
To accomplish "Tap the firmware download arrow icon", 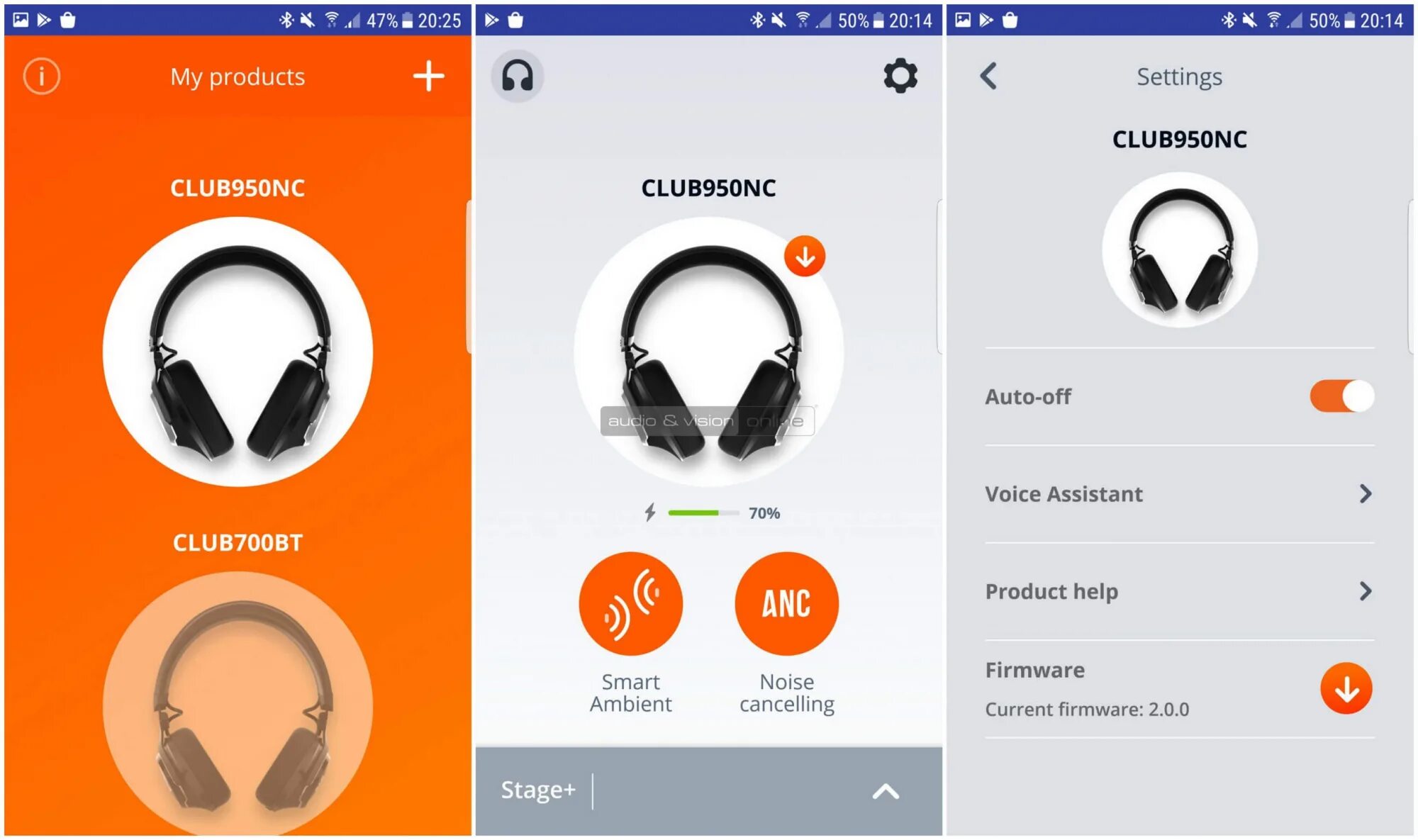I will coord(1348,688).
